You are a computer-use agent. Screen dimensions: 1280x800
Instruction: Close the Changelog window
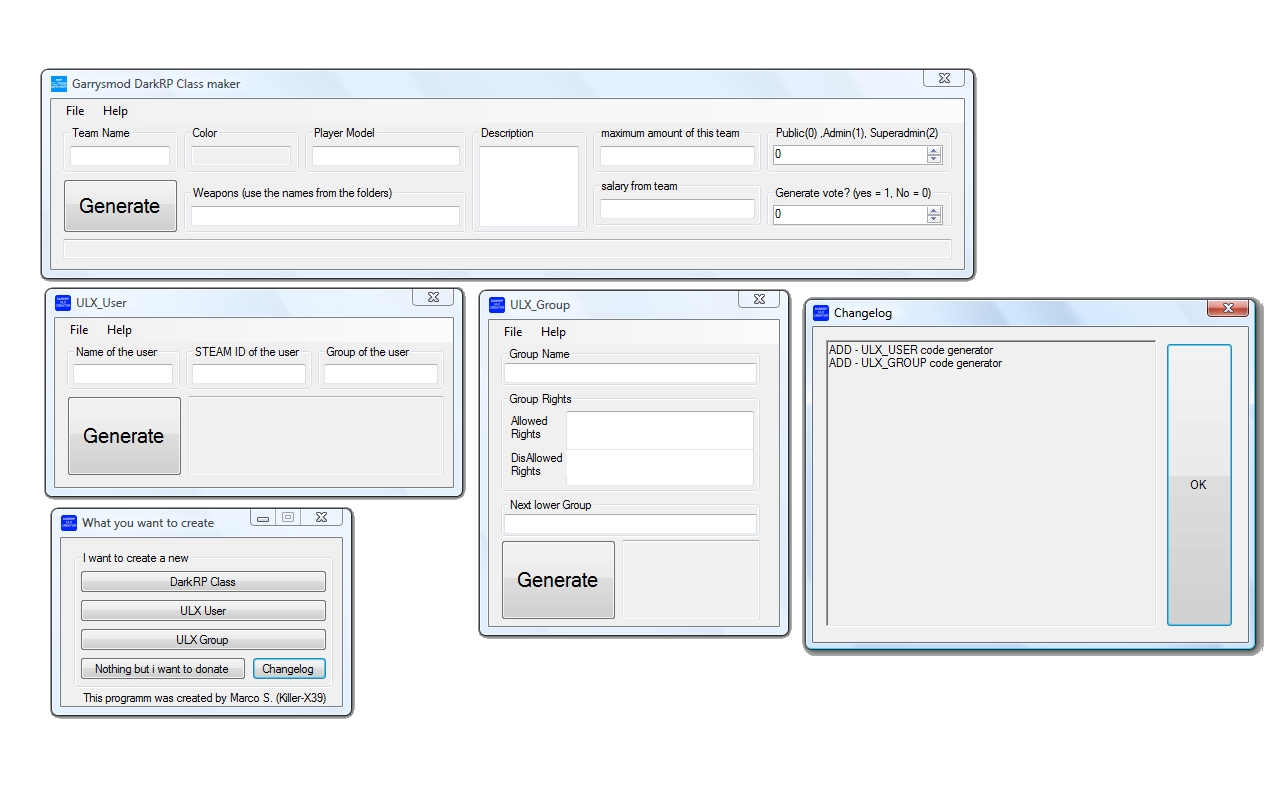tap(1227, 308)
